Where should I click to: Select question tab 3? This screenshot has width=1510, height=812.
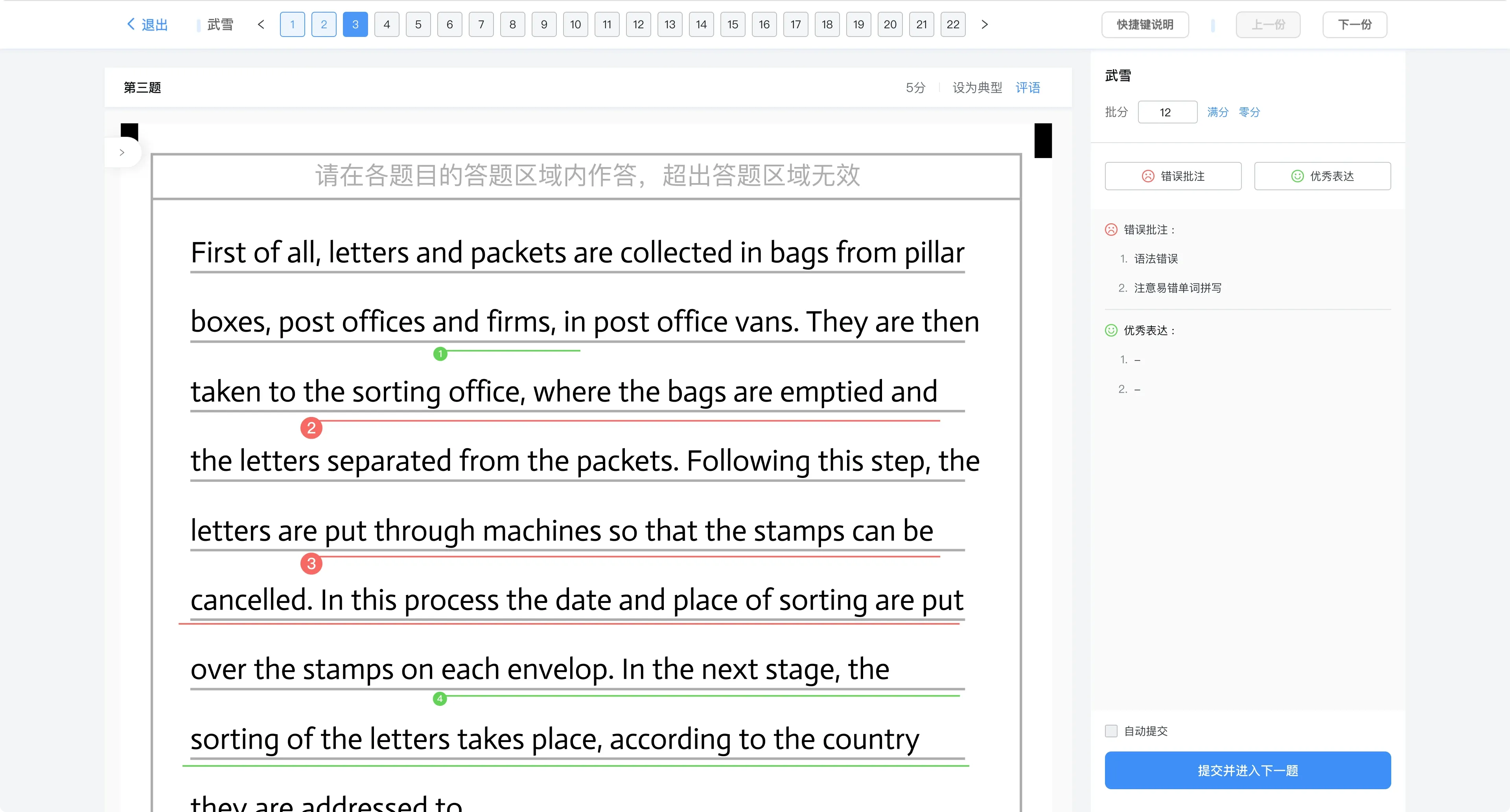355,24
